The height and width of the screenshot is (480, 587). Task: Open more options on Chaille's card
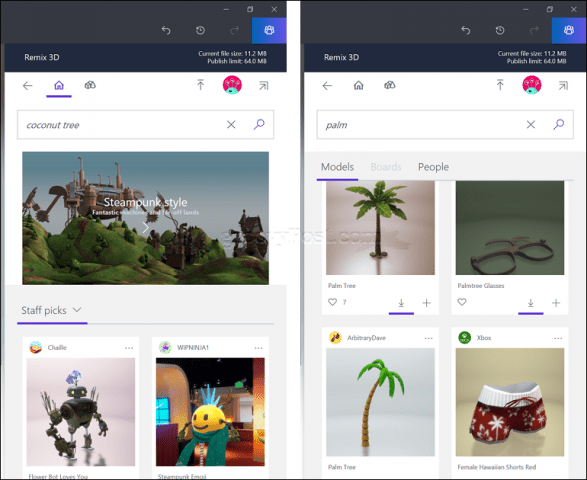(x=129, y=348)
